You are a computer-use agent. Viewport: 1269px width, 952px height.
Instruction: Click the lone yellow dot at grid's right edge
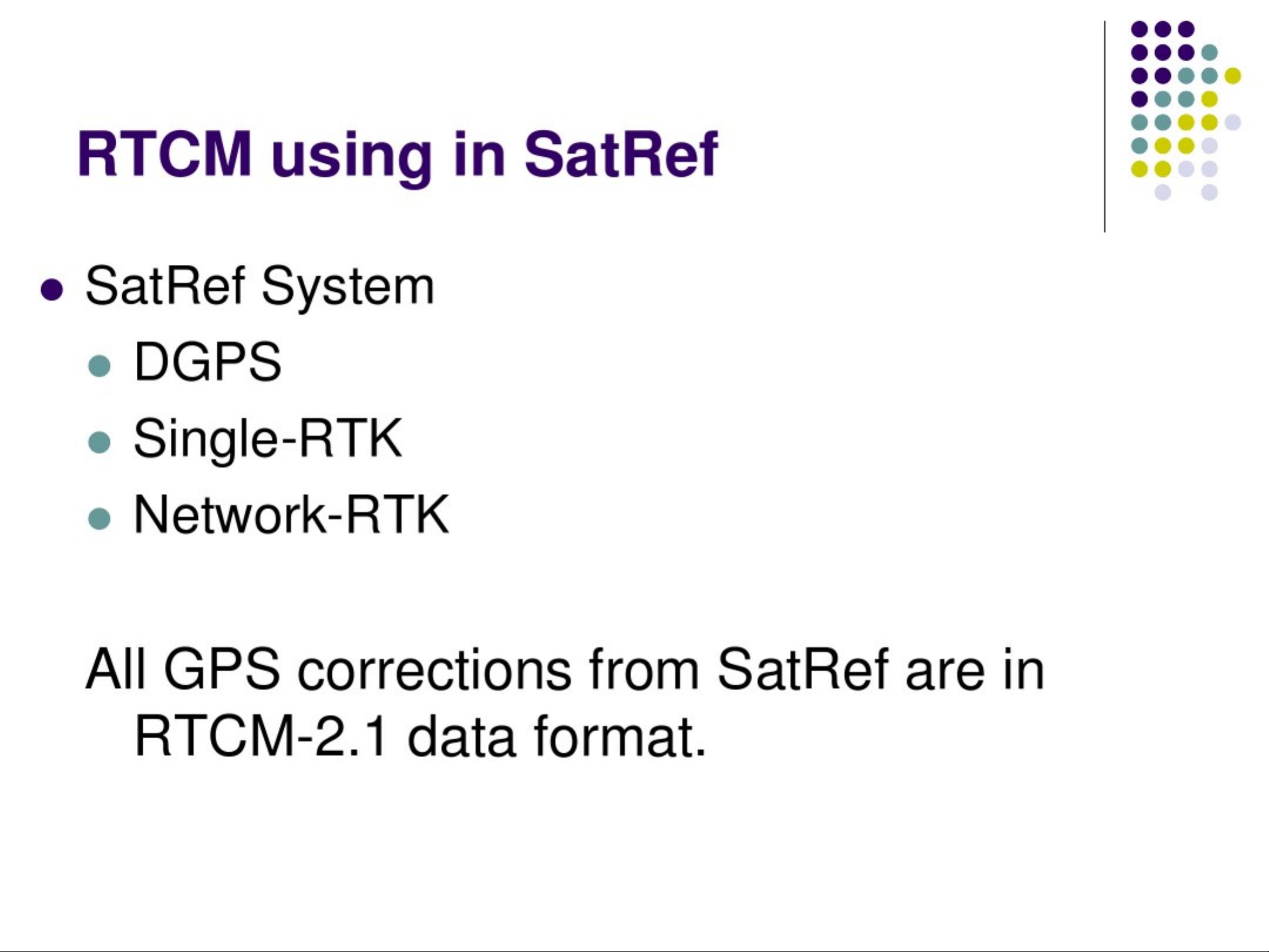[x=1233, y=75]
